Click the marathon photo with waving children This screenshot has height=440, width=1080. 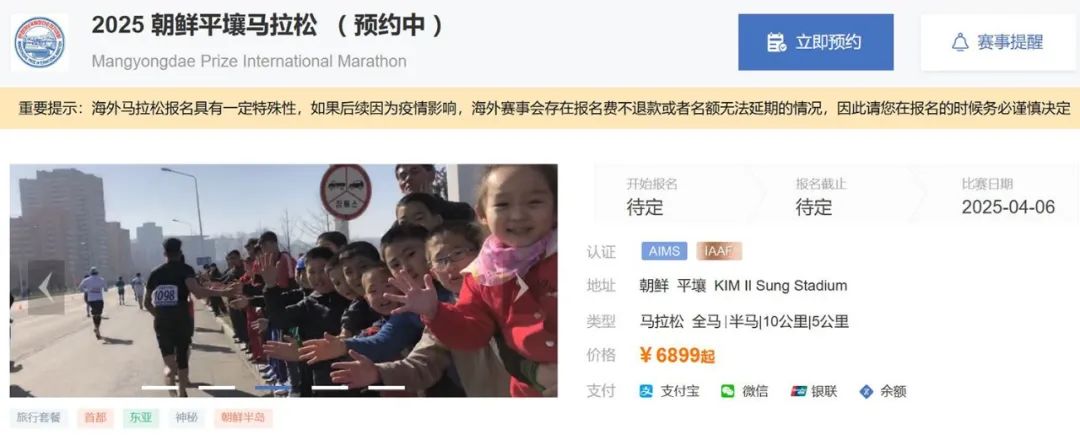pos(283,280)
